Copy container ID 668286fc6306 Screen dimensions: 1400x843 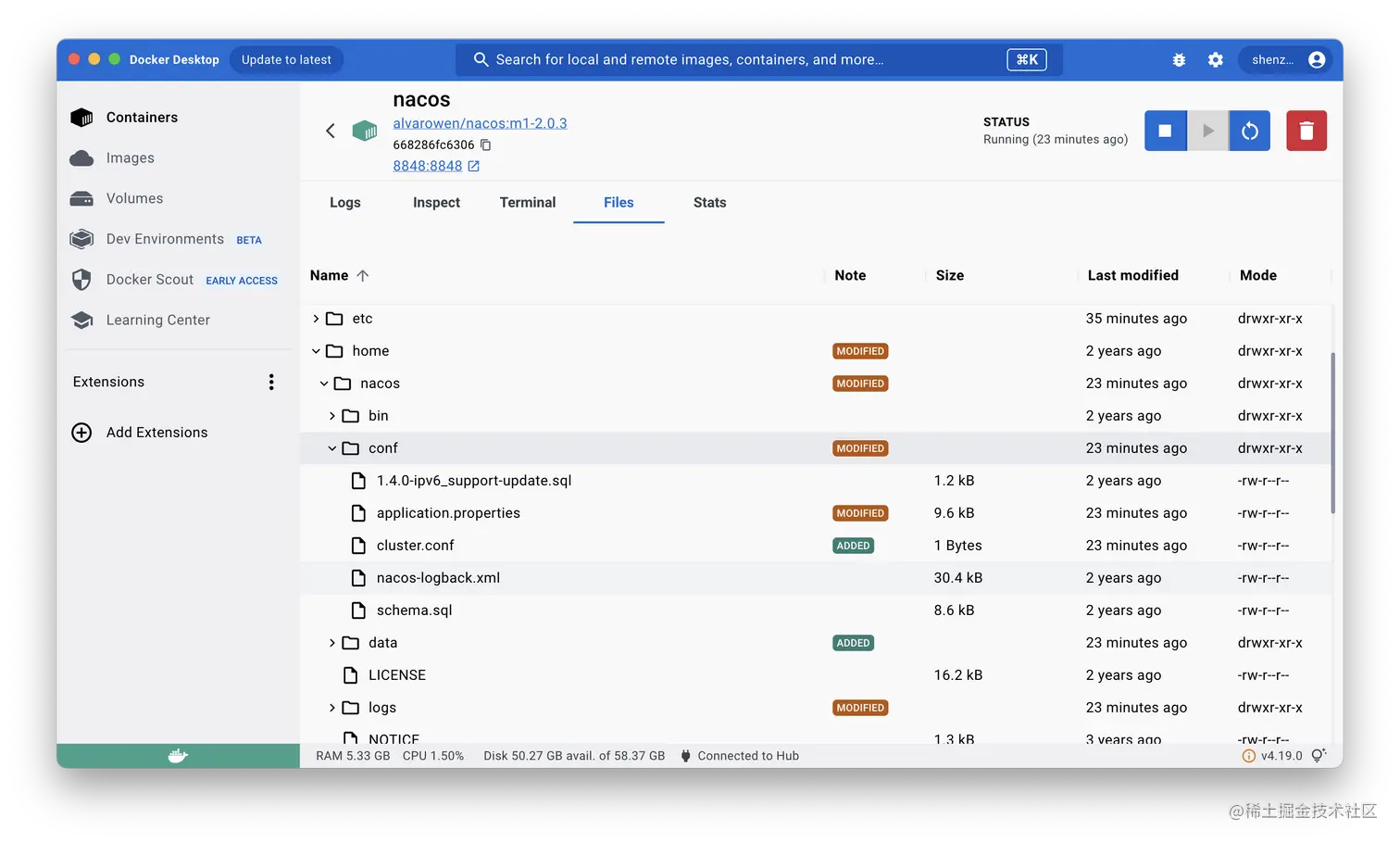pyautogui.click(x=485, y=145)
